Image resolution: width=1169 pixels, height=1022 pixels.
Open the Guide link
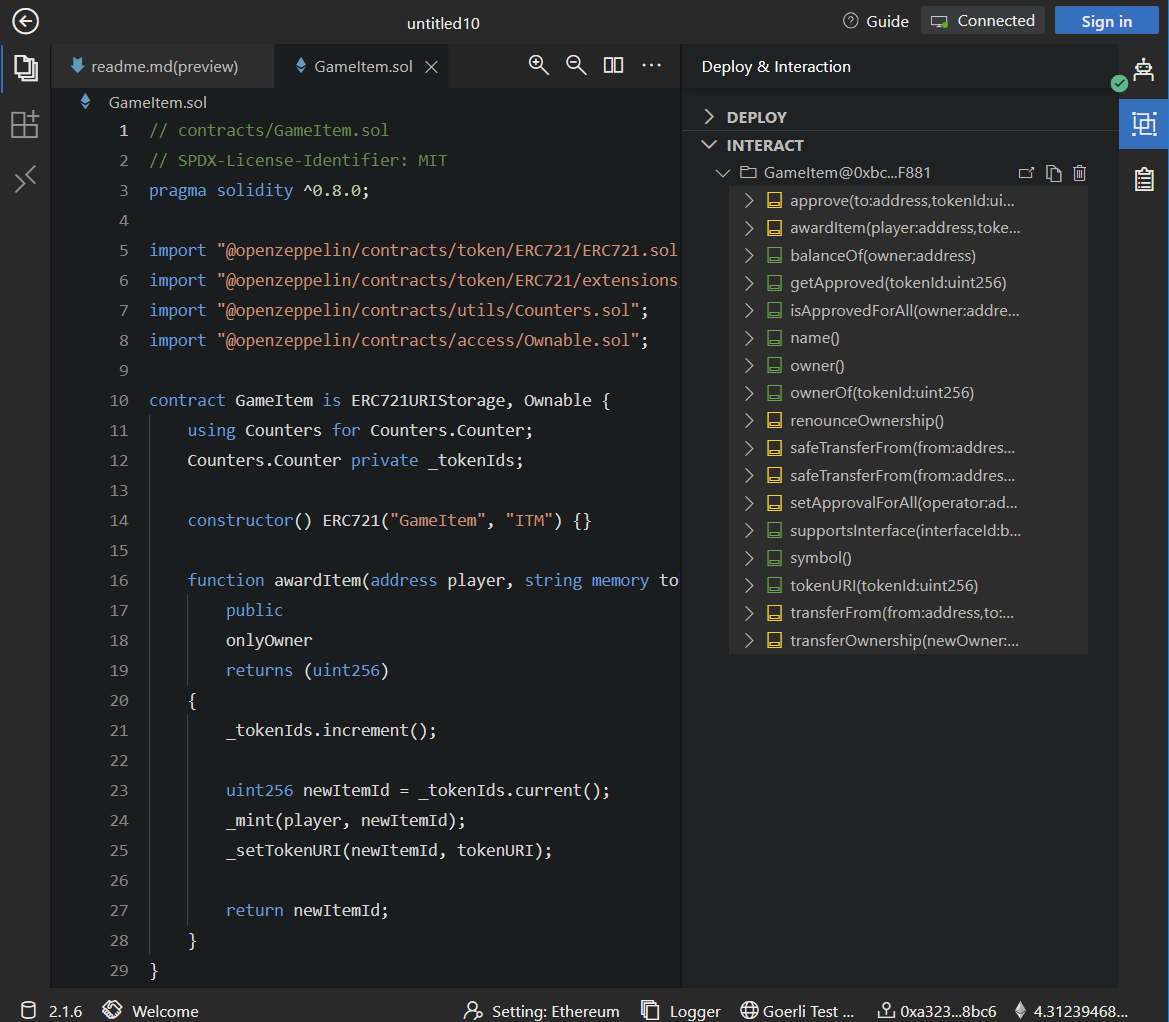coord(876,21)
